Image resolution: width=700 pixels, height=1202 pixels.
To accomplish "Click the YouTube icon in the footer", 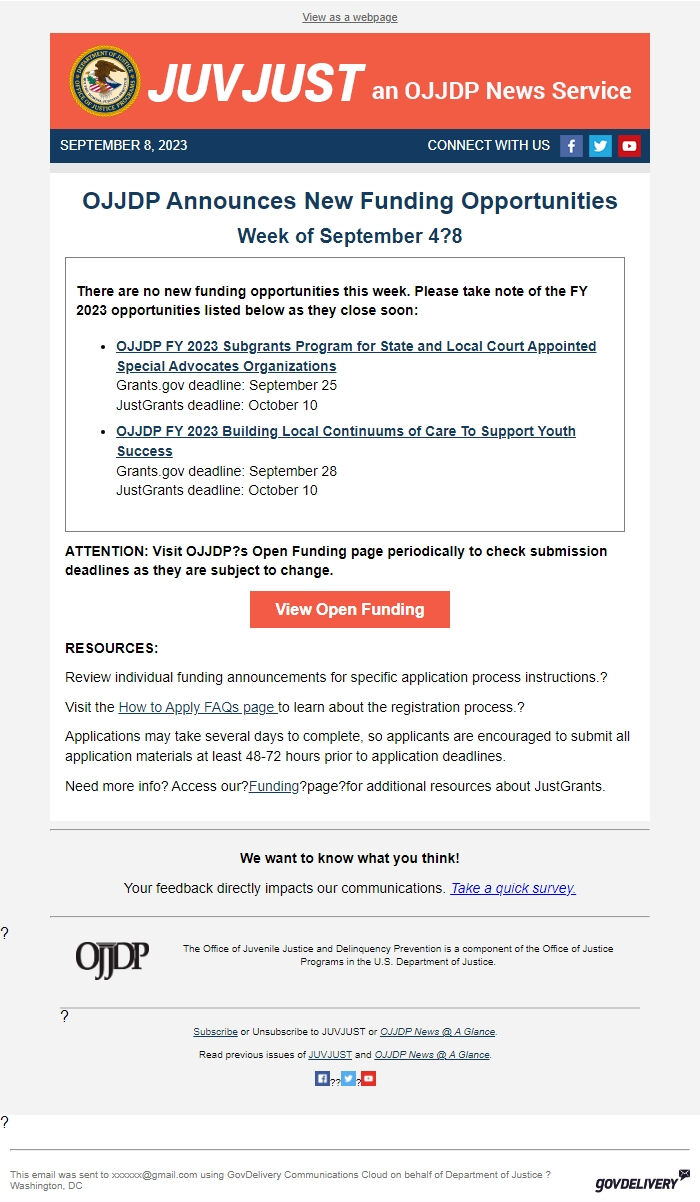I will click(368, 1078).
